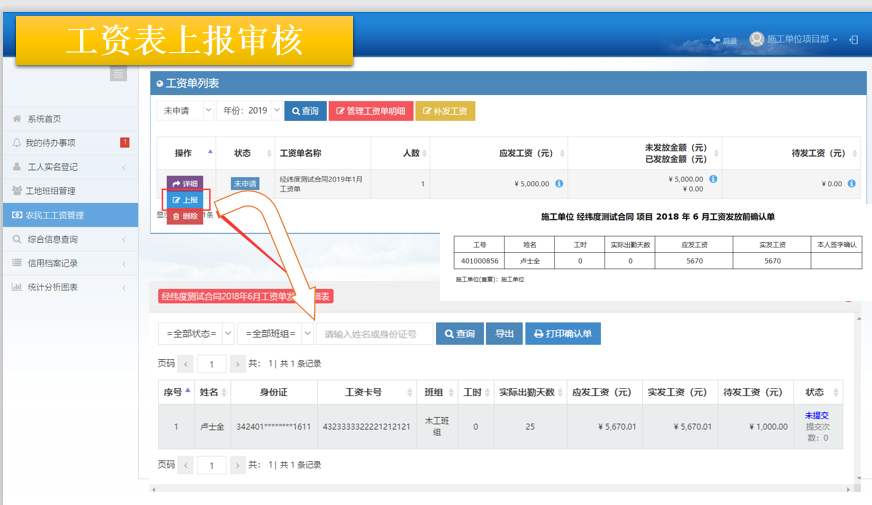872x505 pixels.
Task: Click the info icon beside 待发工资 ¥0.00
Action: [851, 184]
